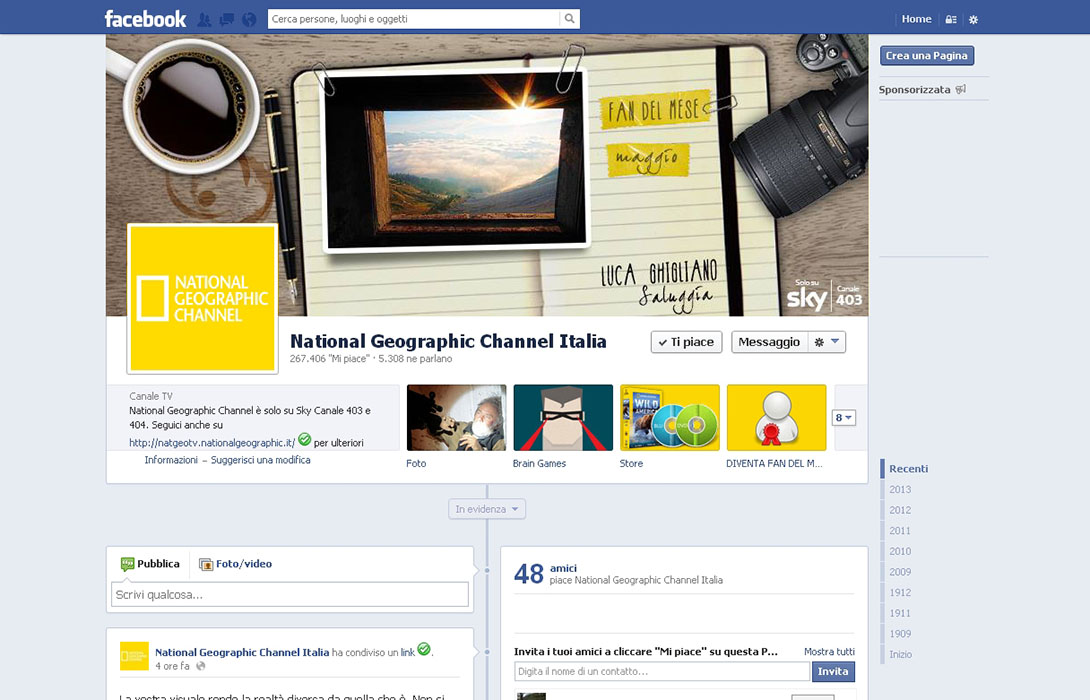1090x700 pixels.
Task: Click the 4 ore fa timestamp
Action: coord(172,666)
